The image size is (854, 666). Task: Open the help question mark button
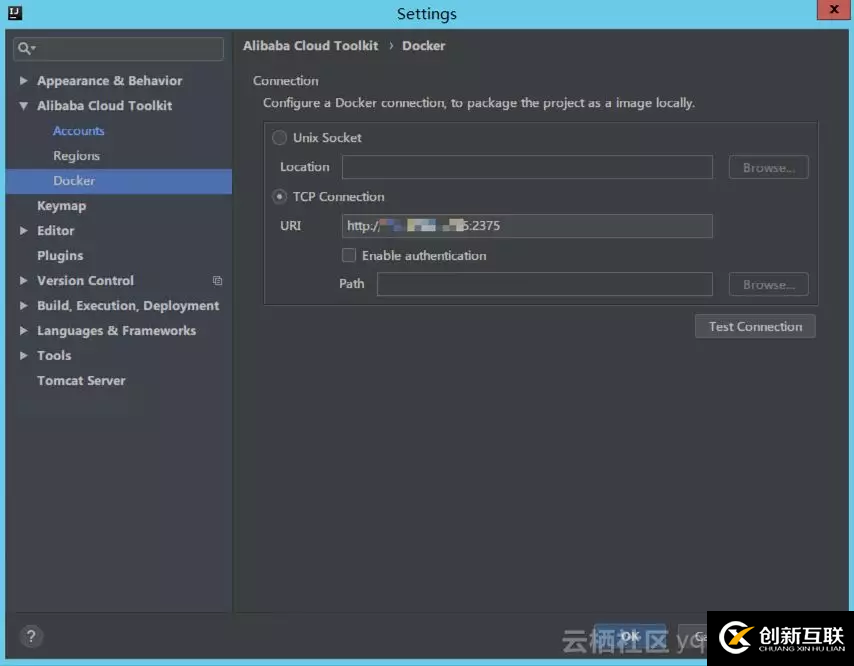(x=31, y=636)
